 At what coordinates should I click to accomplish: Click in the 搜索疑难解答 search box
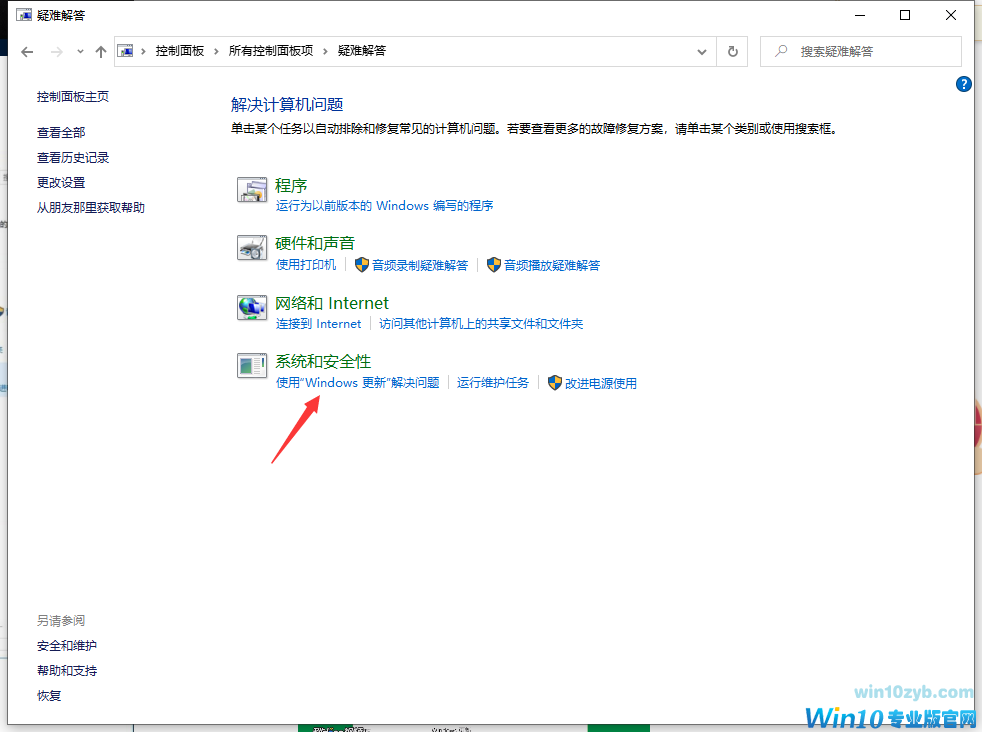(x=870, y=51)
